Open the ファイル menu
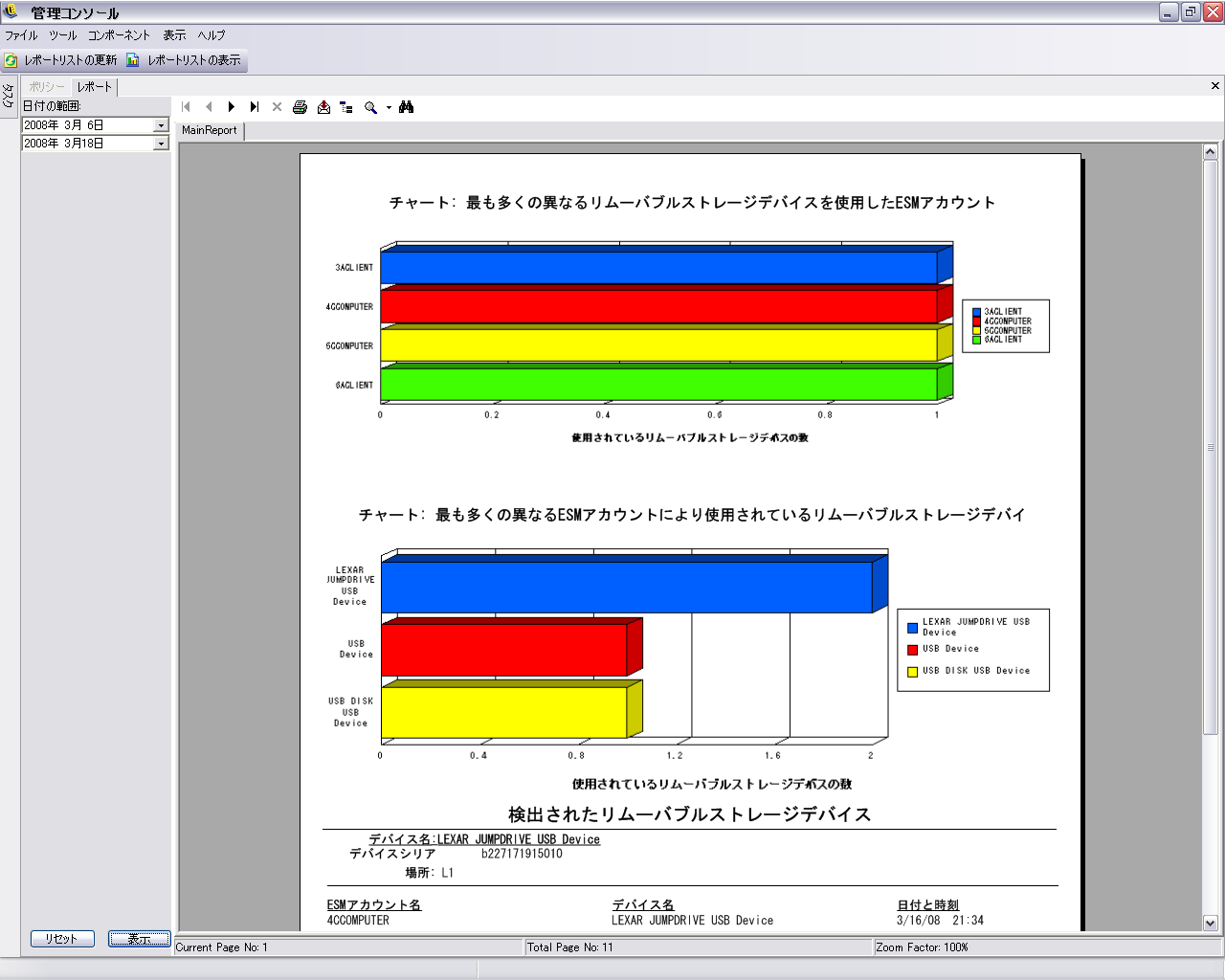1225x980 pixels. coord(21,35)
